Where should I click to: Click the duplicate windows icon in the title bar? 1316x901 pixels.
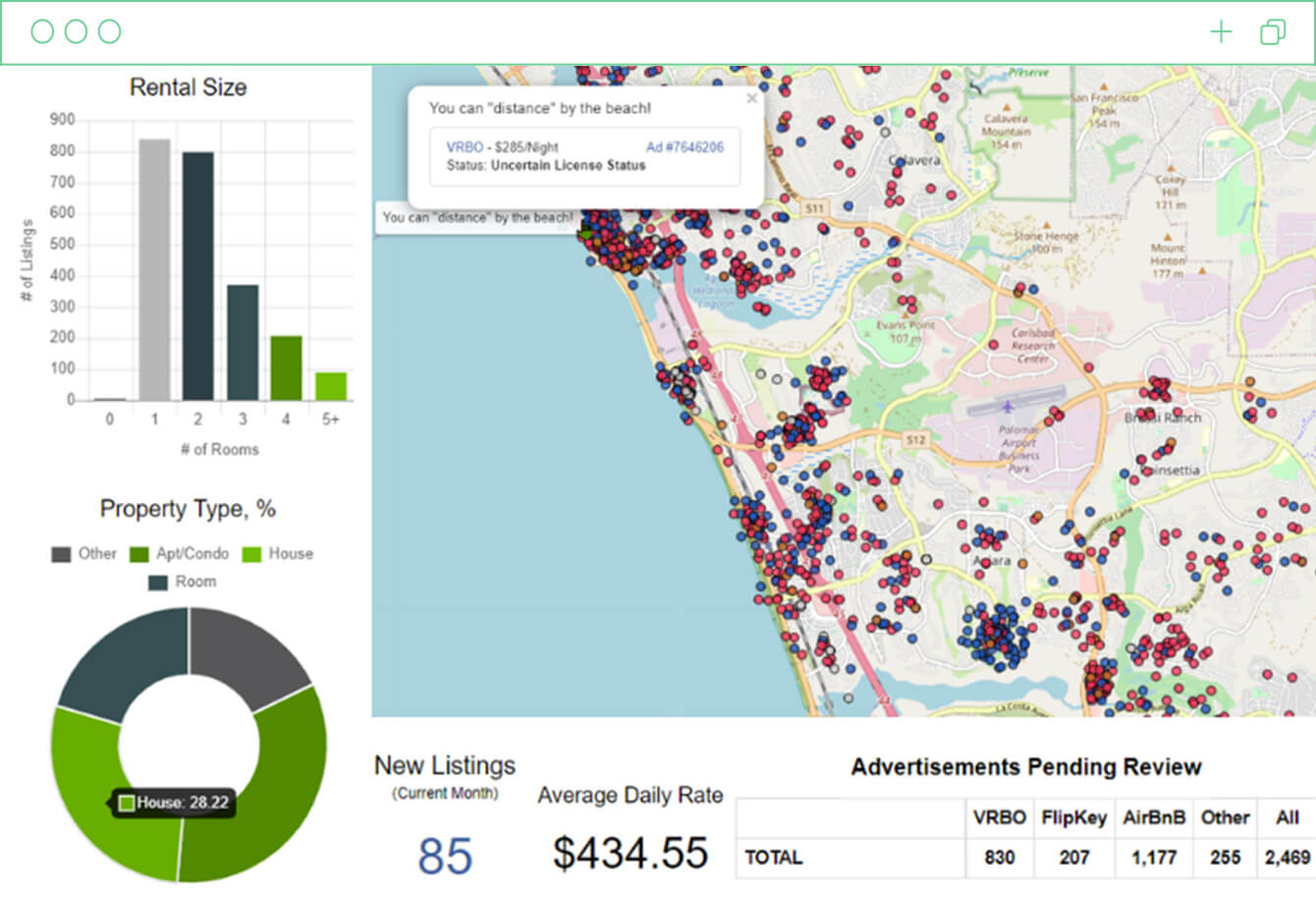coord(1273,32)
